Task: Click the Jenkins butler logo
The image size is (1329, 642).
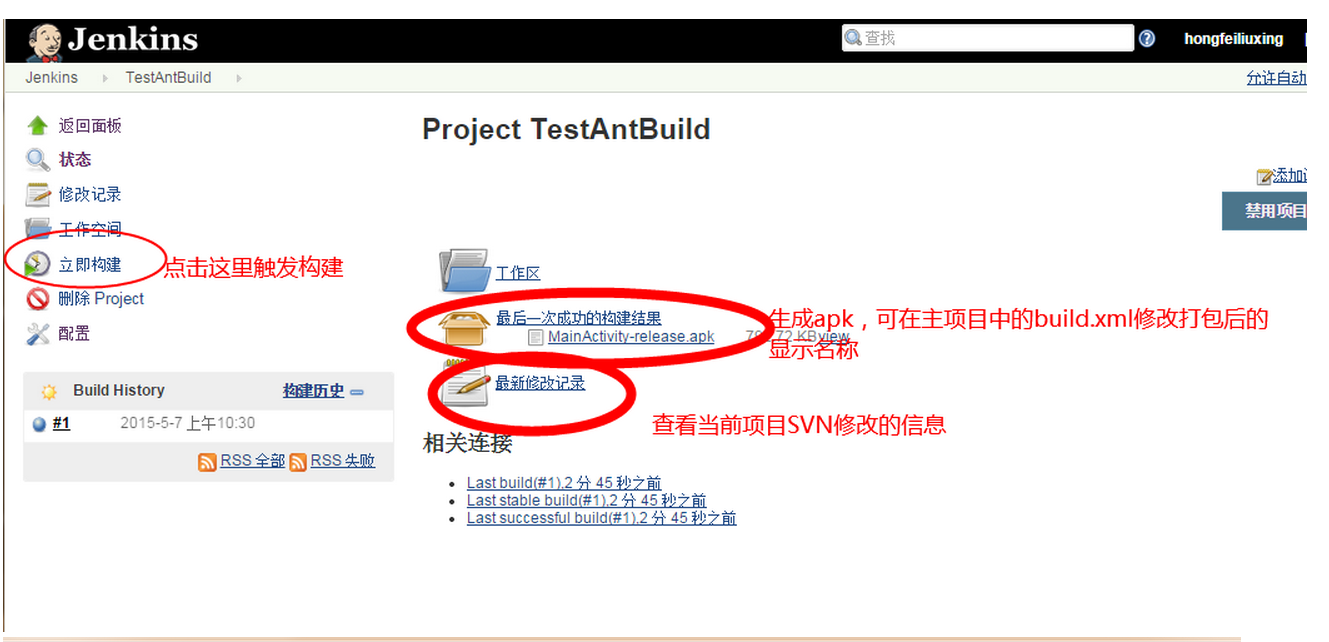Action: 45,42
